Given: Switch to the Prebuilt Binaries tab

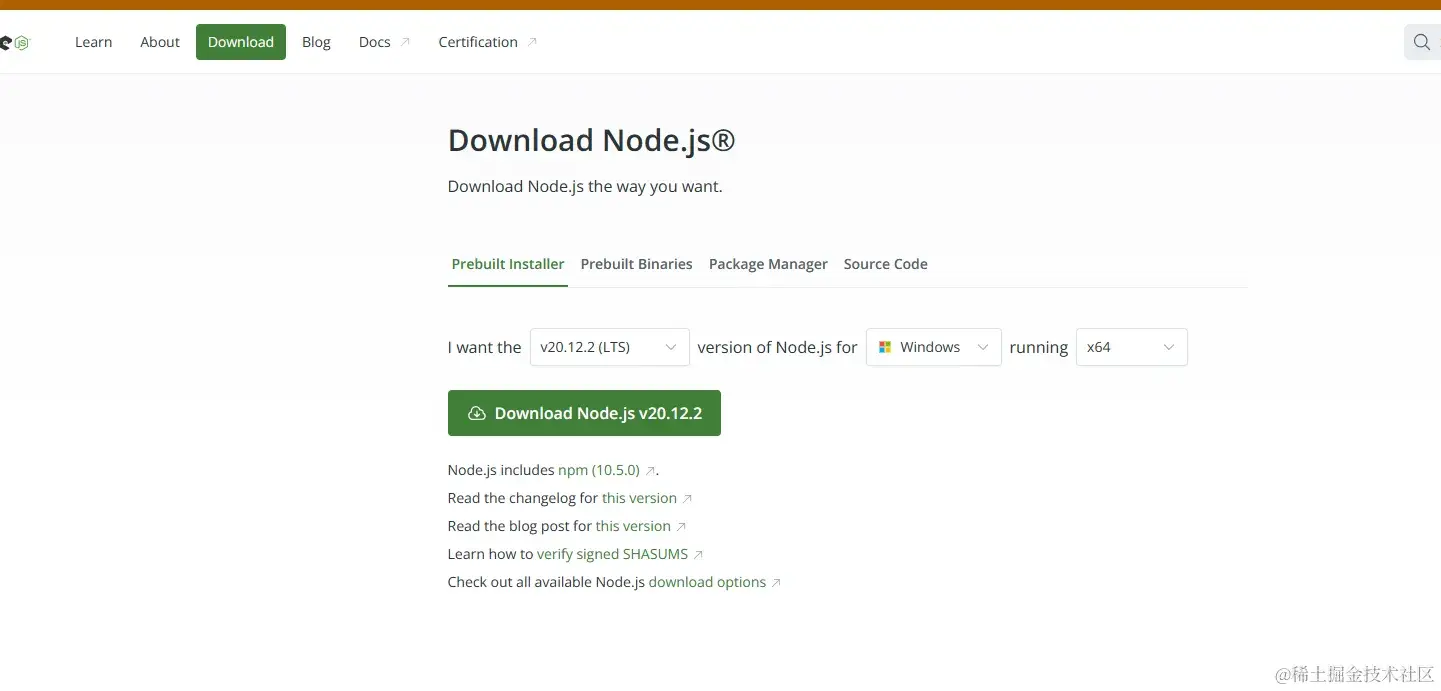Looking at the screenshot, I should [637, 264].
